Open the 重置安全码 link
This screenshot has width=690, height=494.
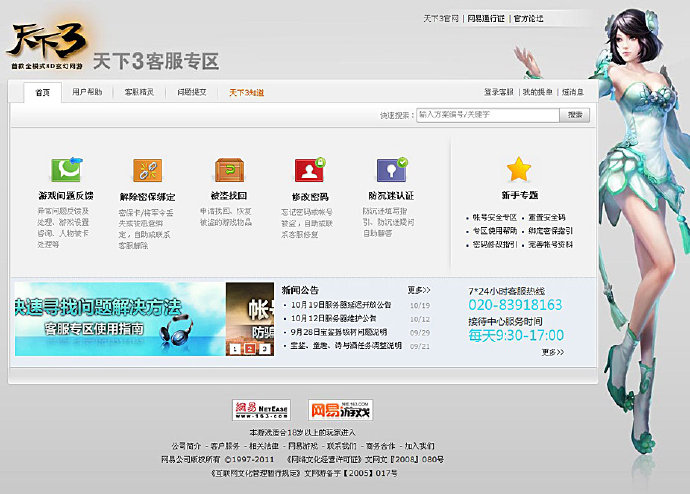pos(547,217)
